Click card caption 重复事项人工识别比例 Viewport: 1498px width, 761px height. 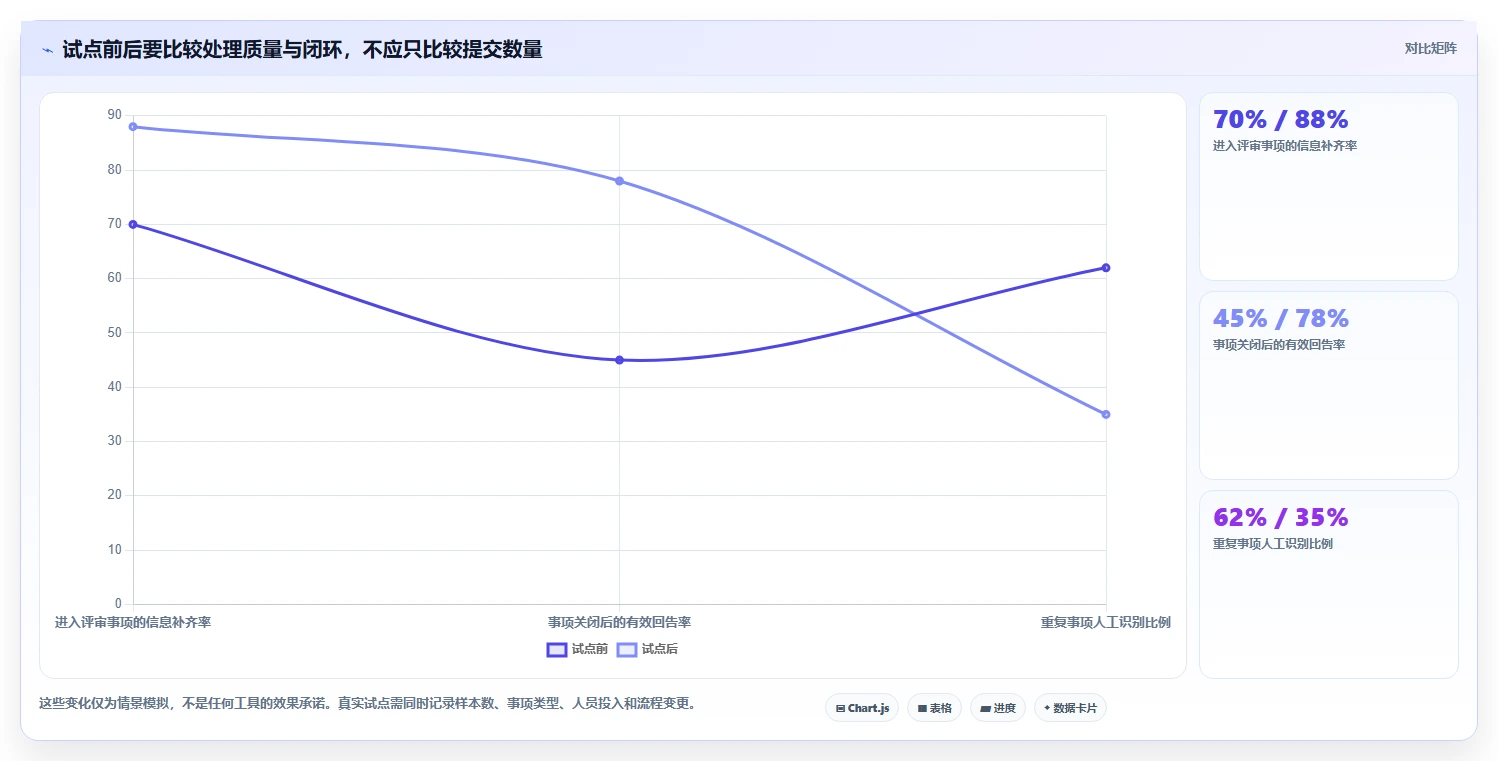click(1272, 543)
